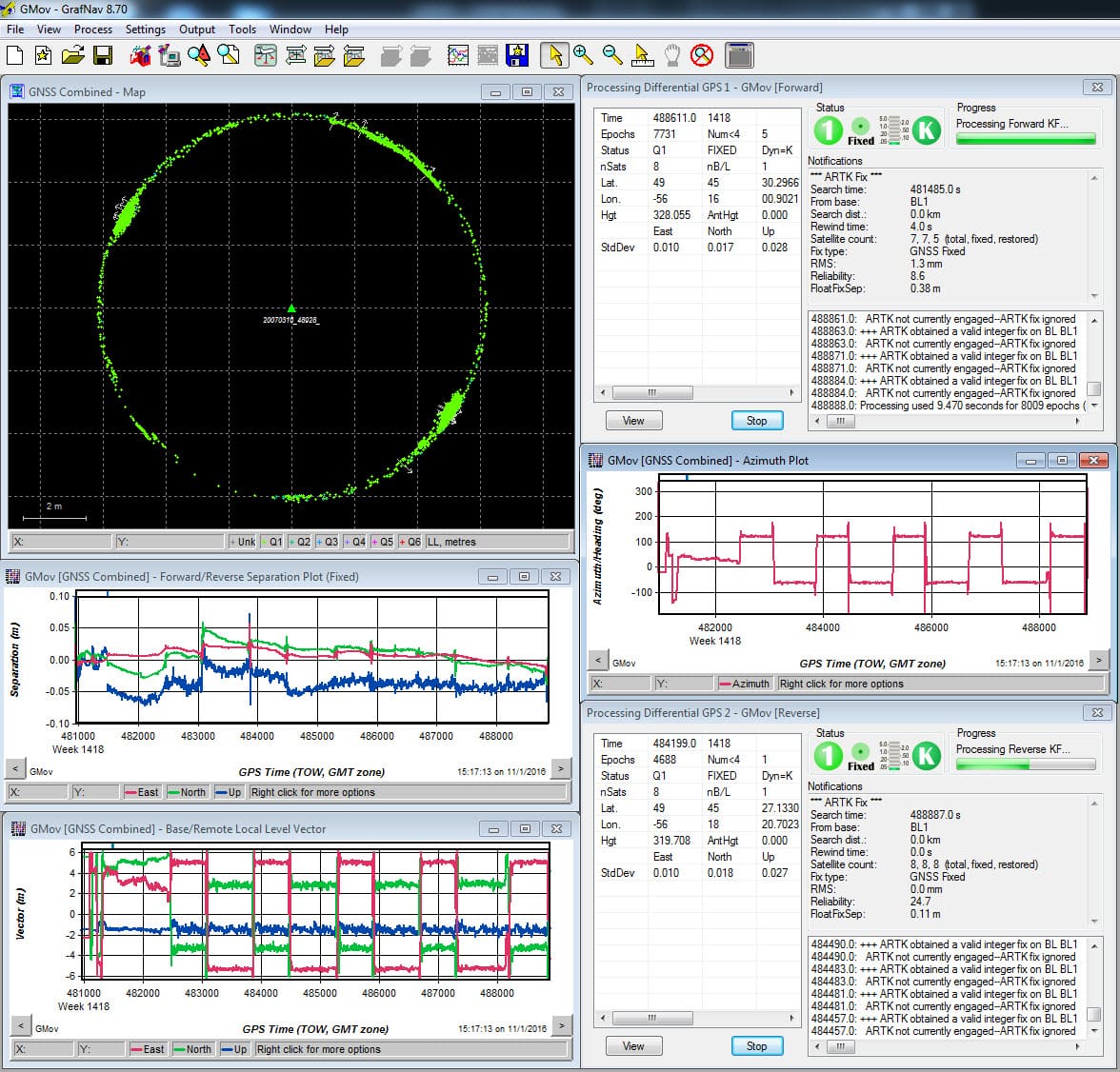Click the blue disk with star icon

coord(517,55)
